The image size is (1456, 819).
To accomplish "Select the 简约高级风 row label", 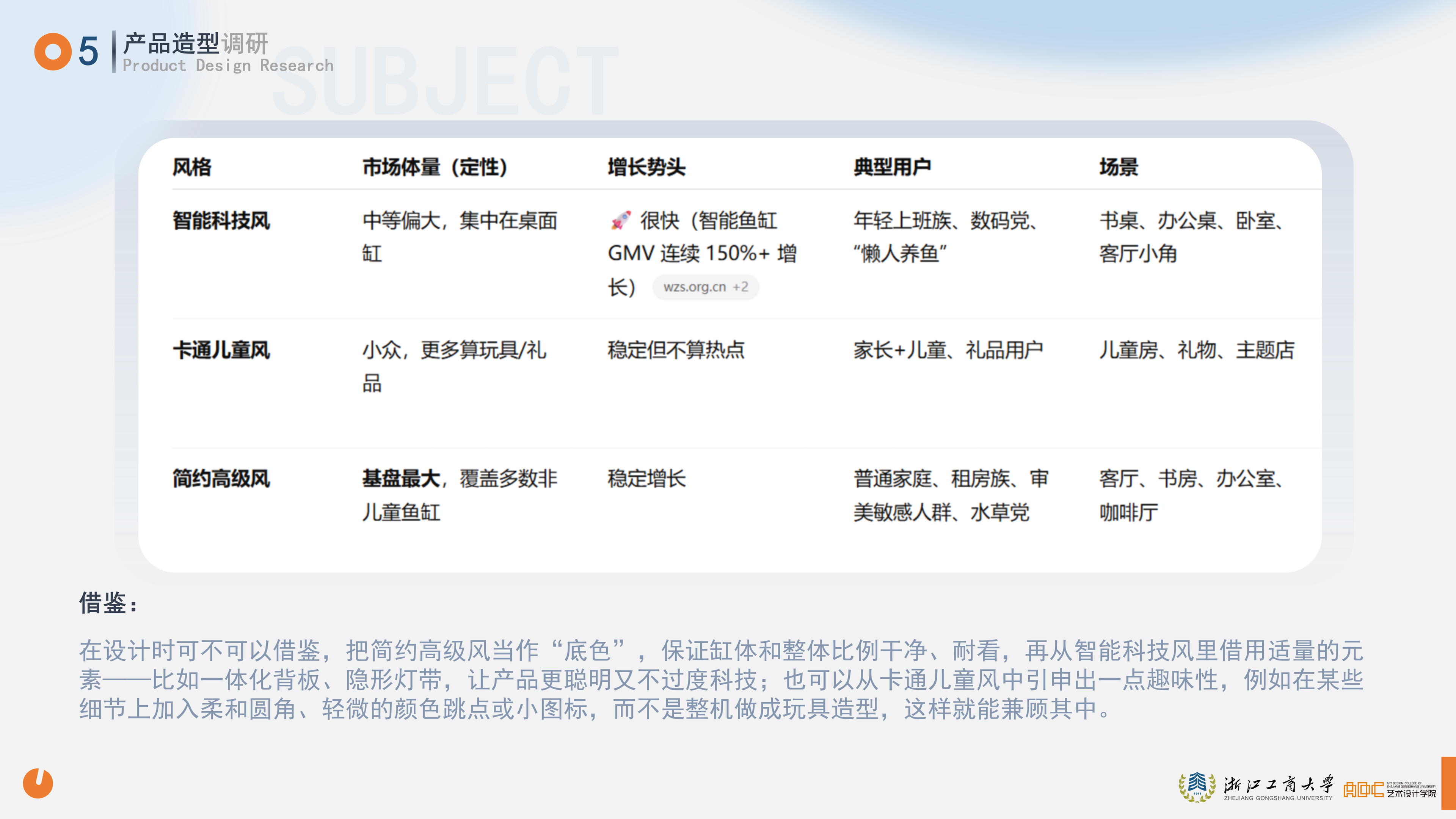I will pos(221,479).
